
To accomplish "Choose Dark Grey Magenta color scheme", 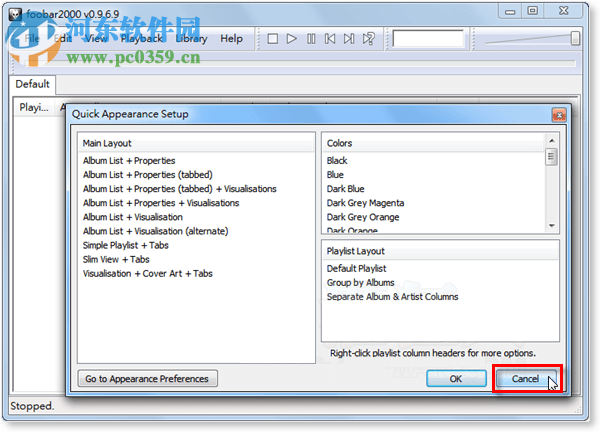I will coord(365,203).
